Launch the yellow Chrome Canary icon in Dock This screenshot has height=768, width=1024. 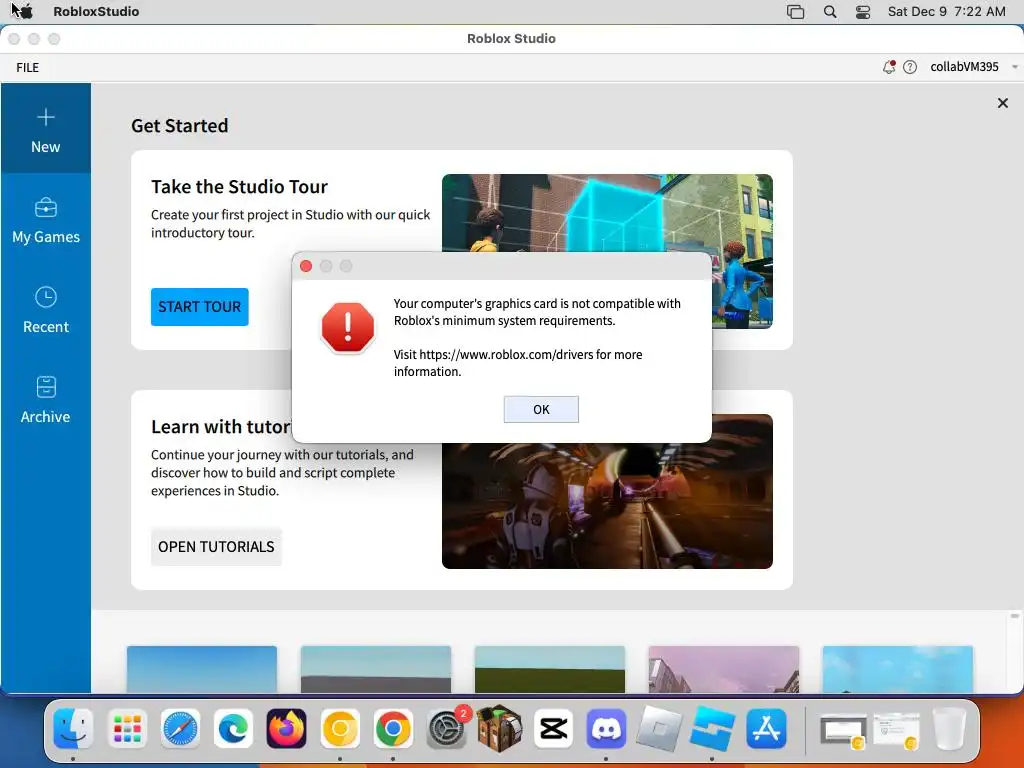(340, 728)
